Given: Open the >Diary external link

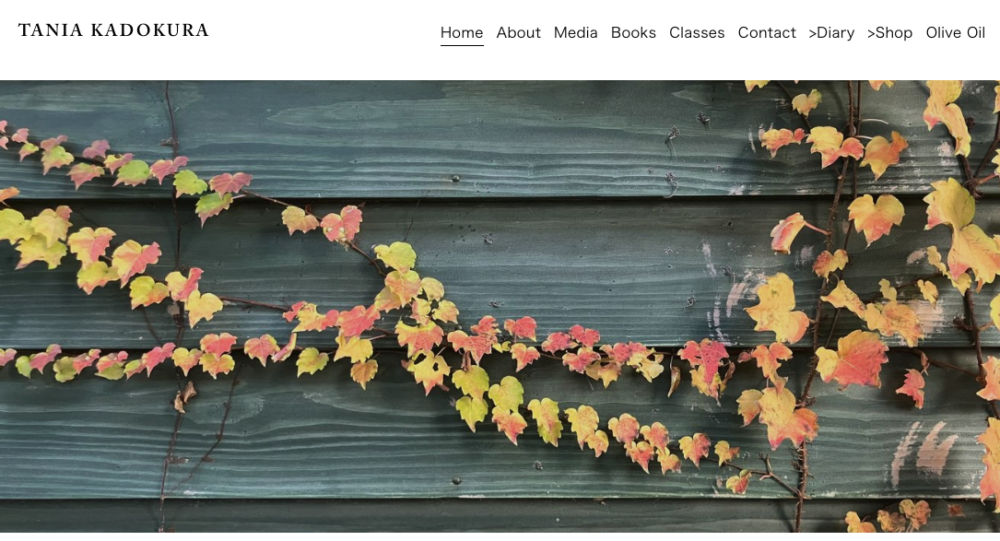Looking at the screenshot, I should (832, 33).
